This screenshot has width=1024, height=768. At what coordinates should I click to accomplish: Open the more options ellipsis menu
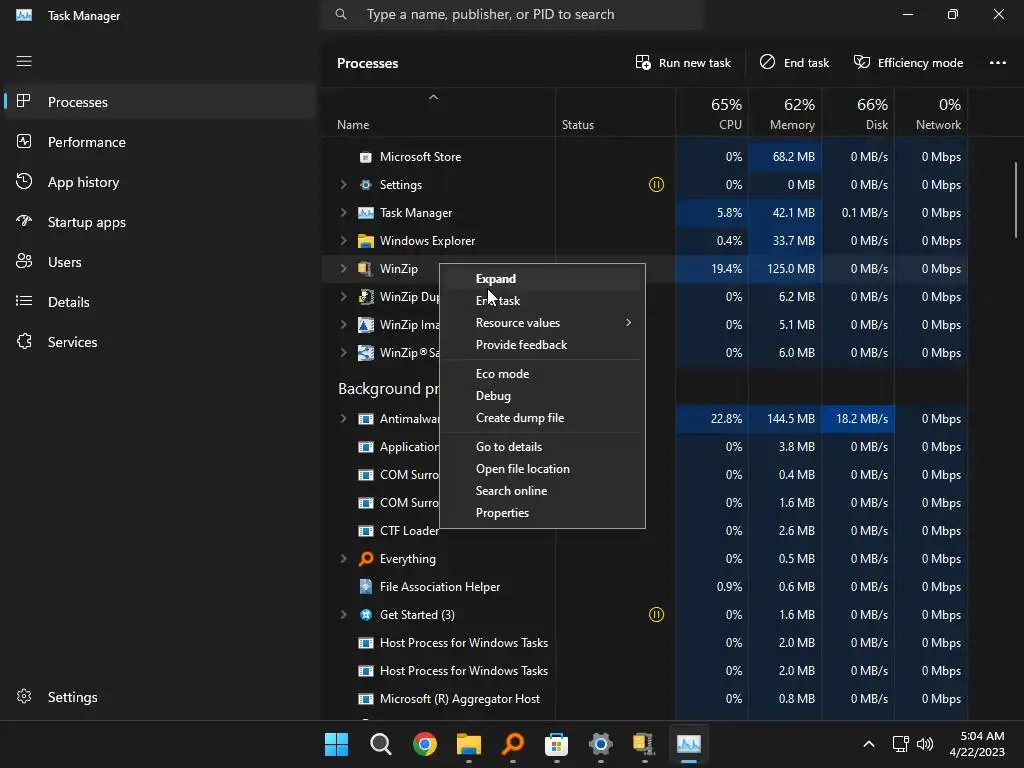[x=997, y=63]
